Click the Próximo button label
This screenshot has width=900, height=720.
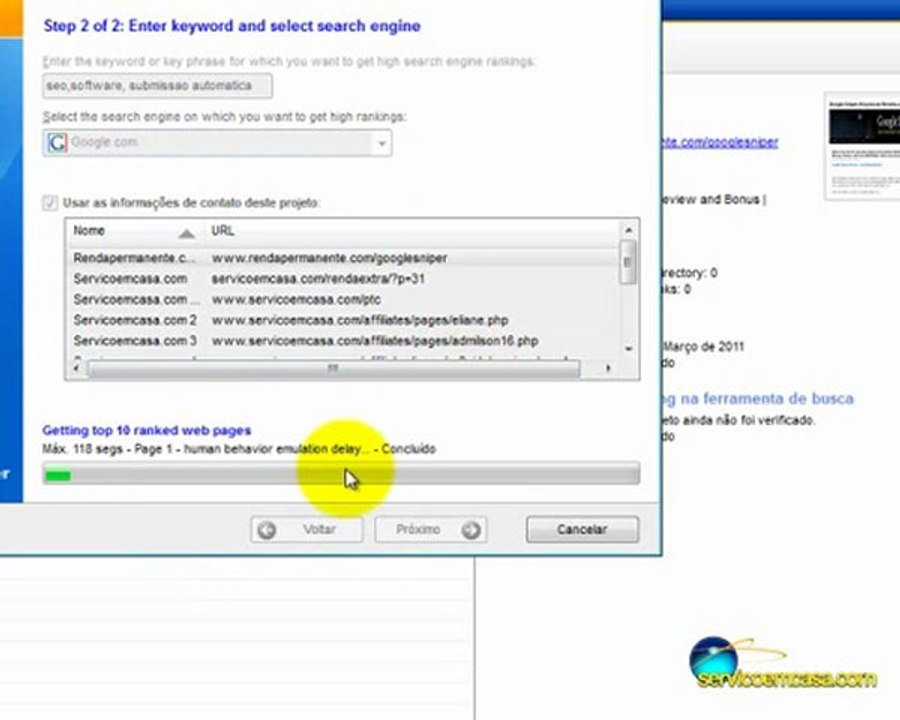[x=418, y=529]
